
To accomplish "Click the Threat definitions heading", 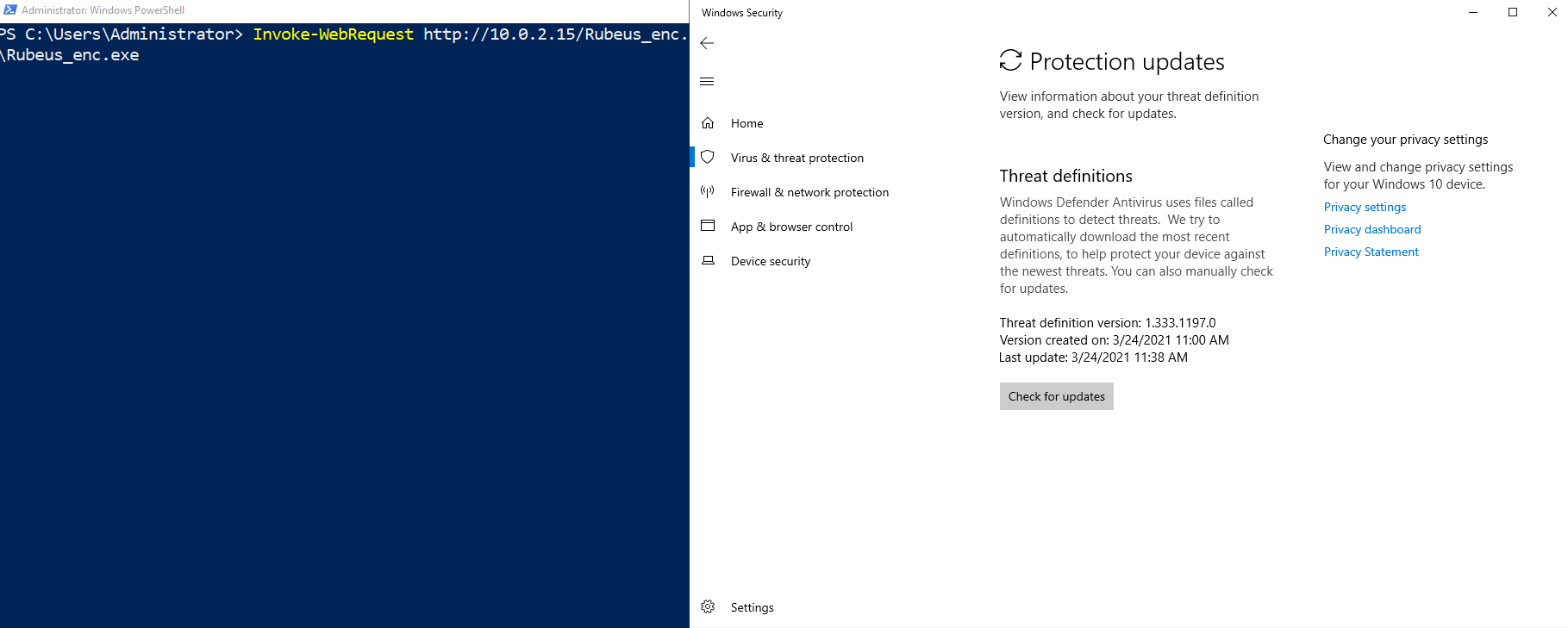I will [x=1066, y=176].
